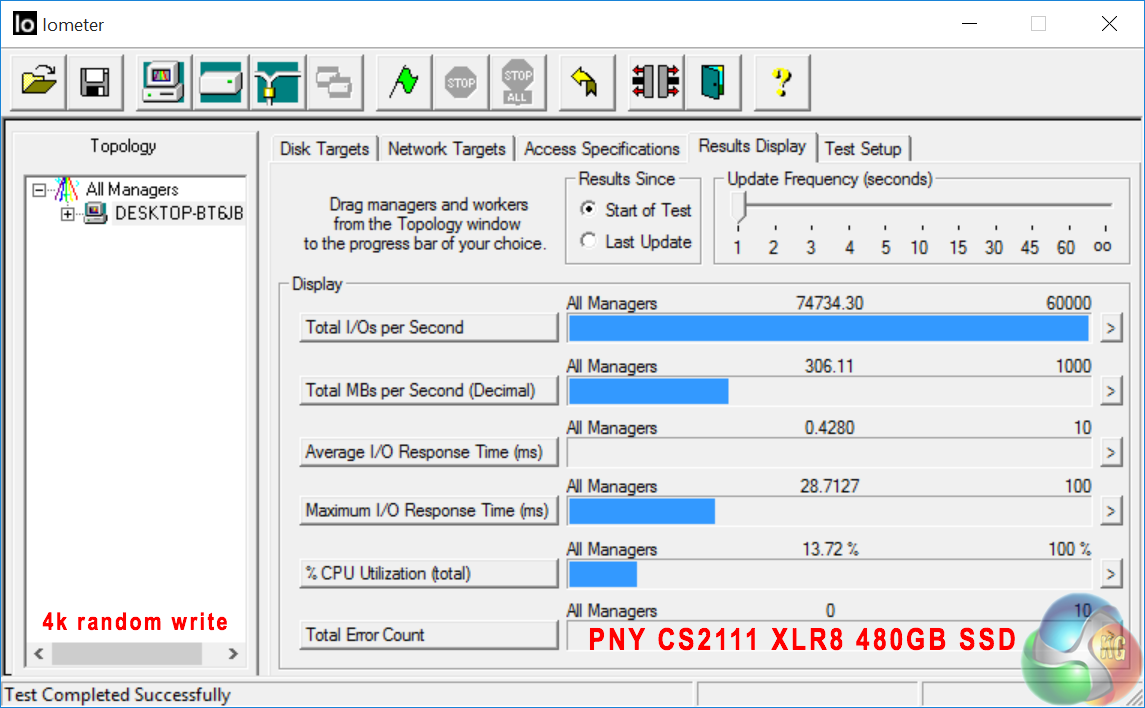The height and width of the screenshot is (708, 1145).
Task: Click Total I/Os per Second button
Action: click(429, 328)
